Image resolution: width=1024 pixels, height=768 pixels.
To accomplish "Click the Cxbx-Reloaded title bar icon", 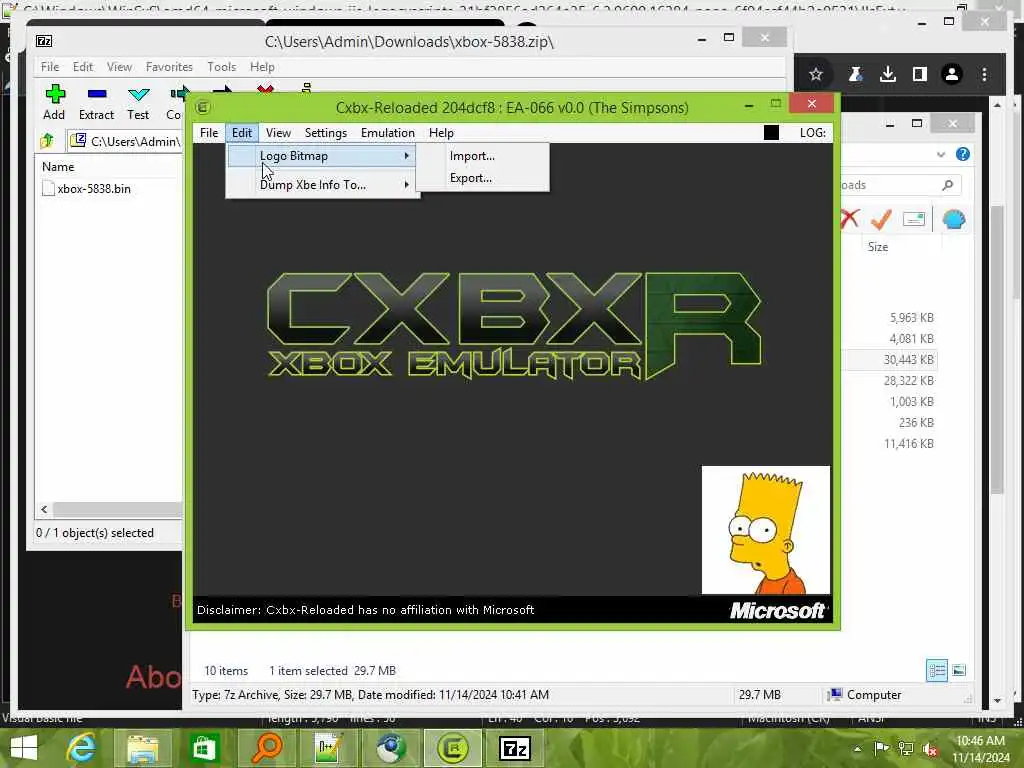I will pyautogui.click(x=203, y=107).
